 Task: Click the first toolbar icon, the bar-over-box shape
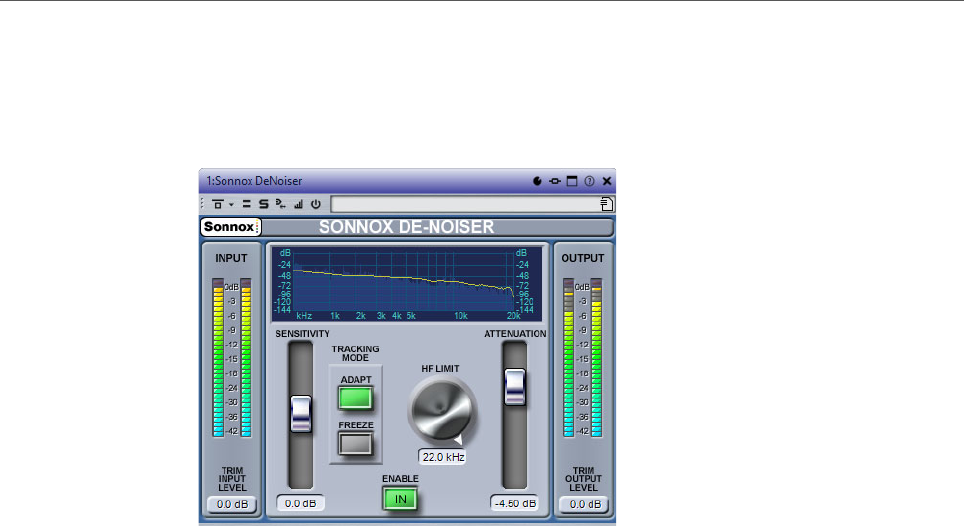tap(218, 204)
